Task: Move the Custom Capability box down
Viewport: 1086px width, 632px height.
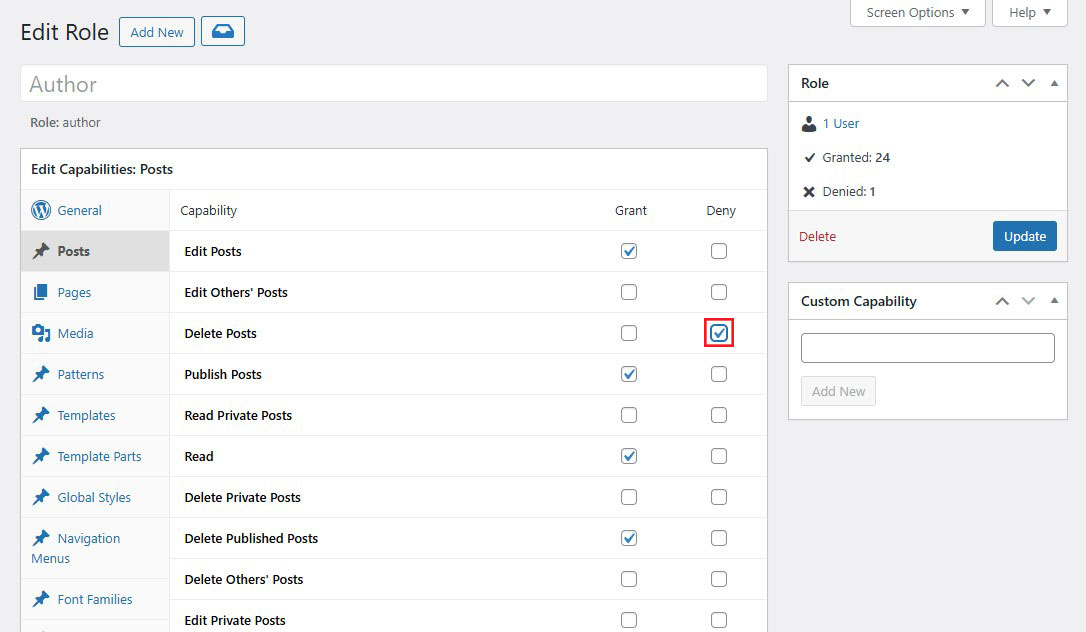Action: (1029, 301)
